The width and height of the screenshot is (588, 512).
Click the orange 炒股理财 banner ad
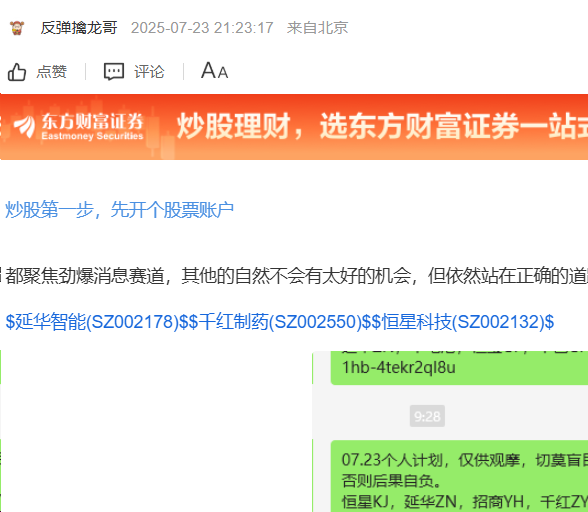click(294, 127)
